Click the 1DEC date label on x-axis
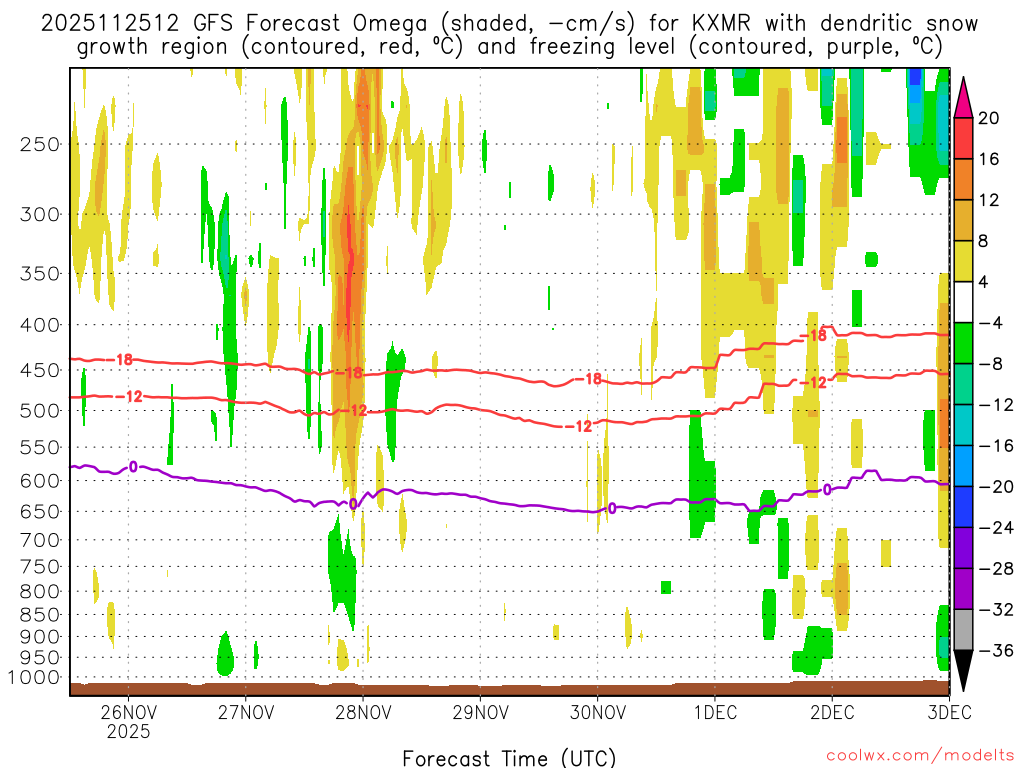The height and width of the screenshot is (768, 1024). 715,712
